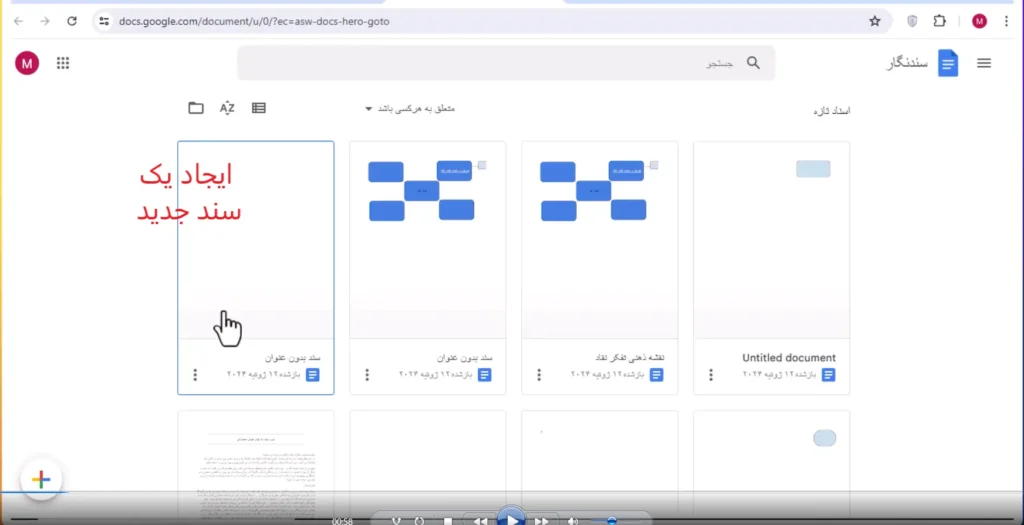Rewind the video player
Image resolution: width=1024 pixels, height=525 pixels.
(x=480, y=521)
